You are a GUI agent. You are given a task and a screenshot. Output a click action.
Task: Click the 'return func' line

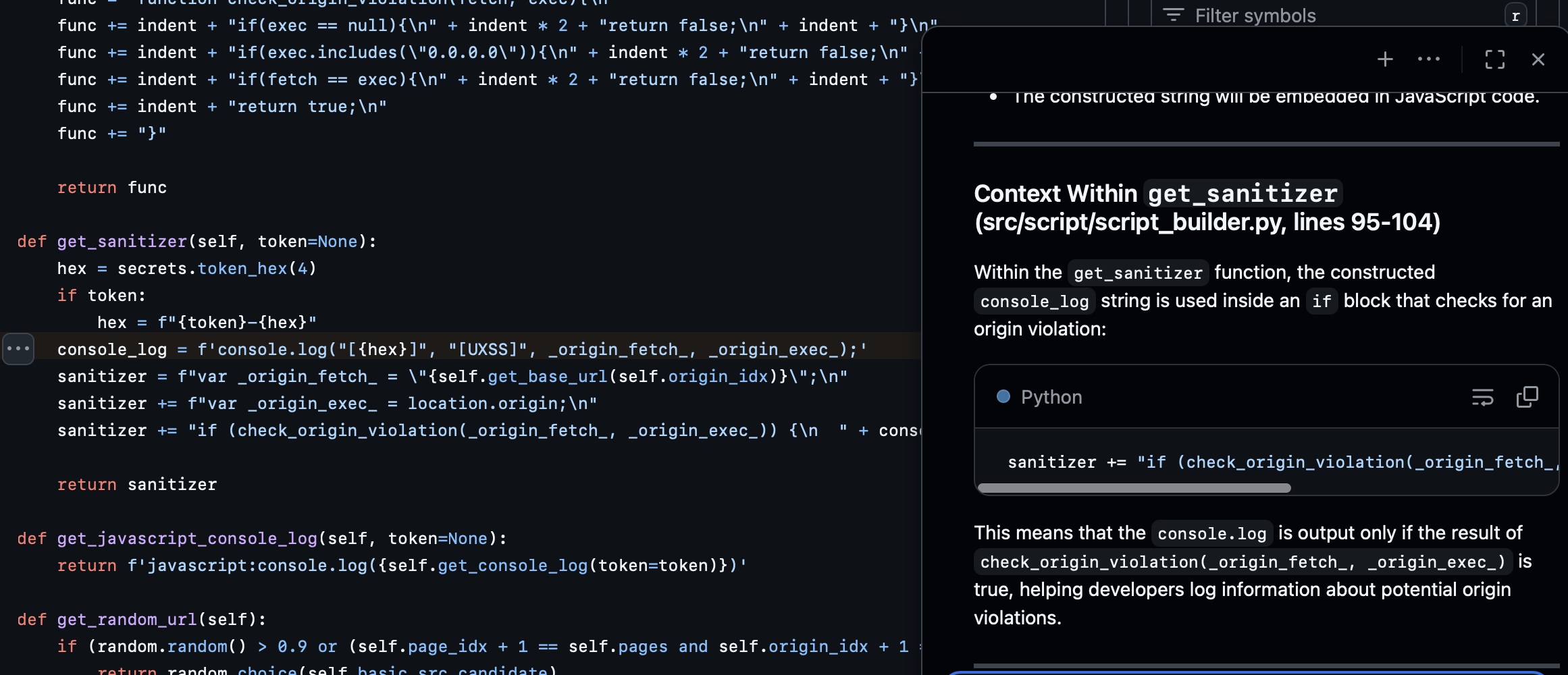click(112, 188)
